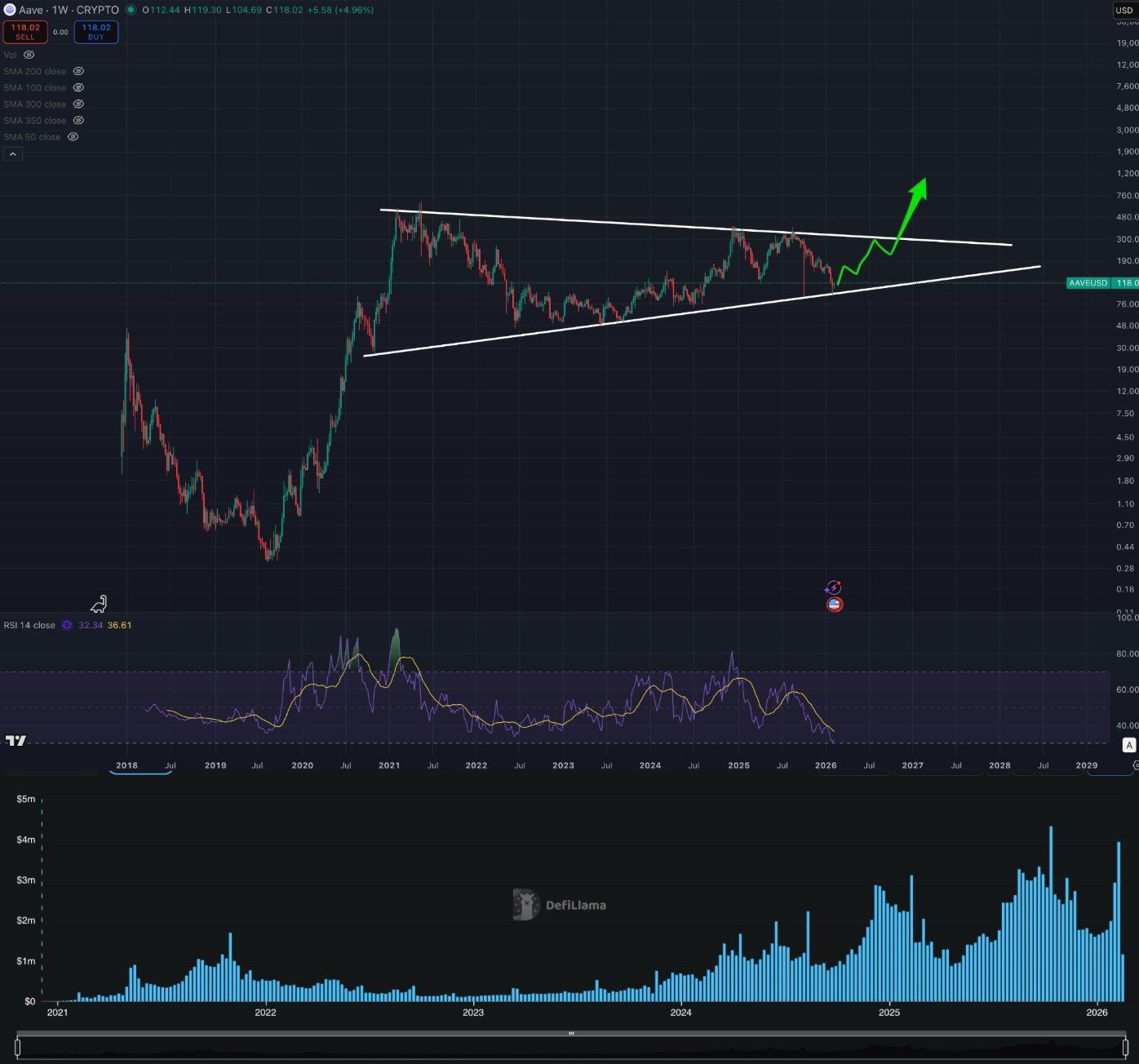The width and height of the screenshot is (1139, 1064).
Task: Click the TradingView logo
Action: tap(16, 740)
